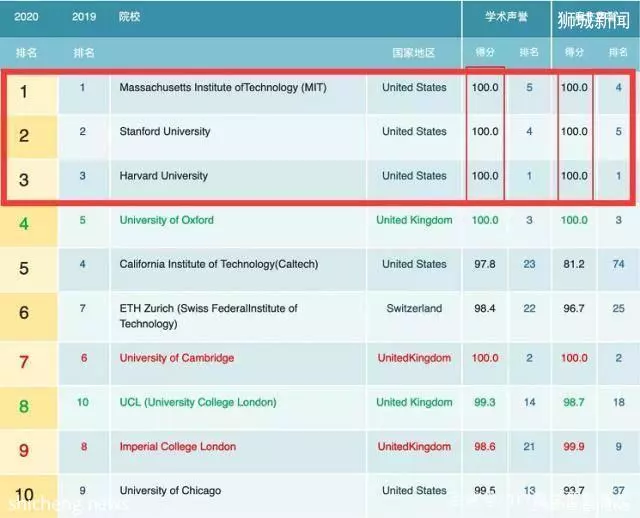Click the 81.2 score in Caltech row
Screen dimensions: 640x518
coord(574,264)
